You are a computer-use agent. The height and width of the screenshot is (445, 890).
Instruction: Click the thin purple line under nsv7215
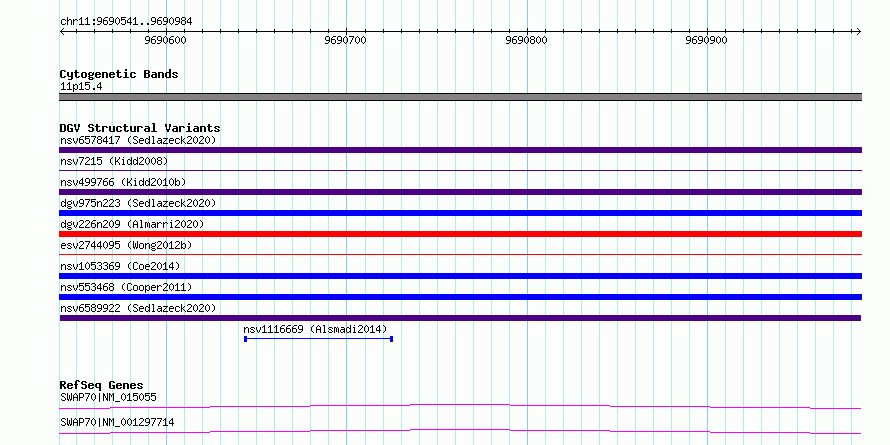(460, 170)
